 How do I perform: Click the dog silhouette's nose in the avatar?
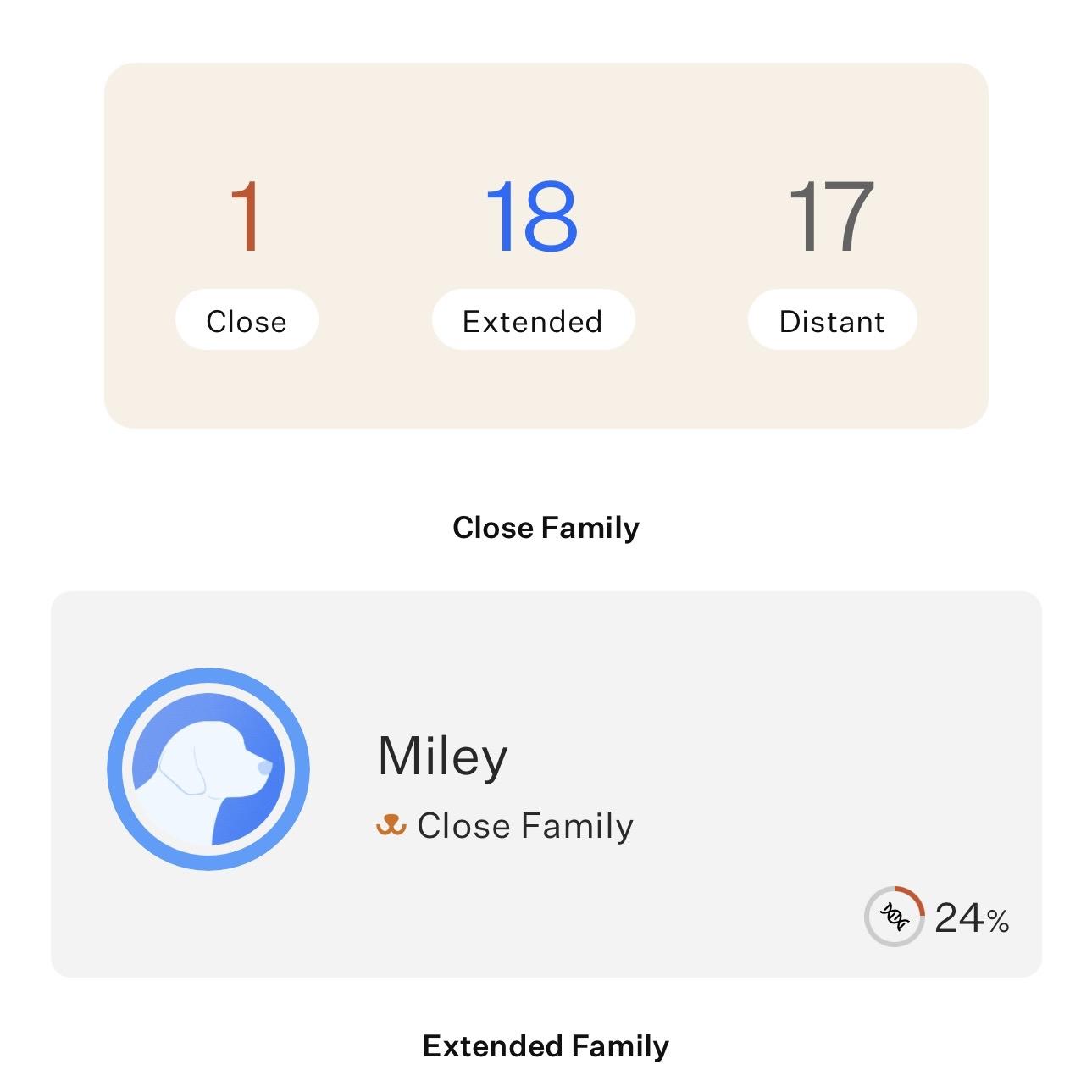[265, 767]
